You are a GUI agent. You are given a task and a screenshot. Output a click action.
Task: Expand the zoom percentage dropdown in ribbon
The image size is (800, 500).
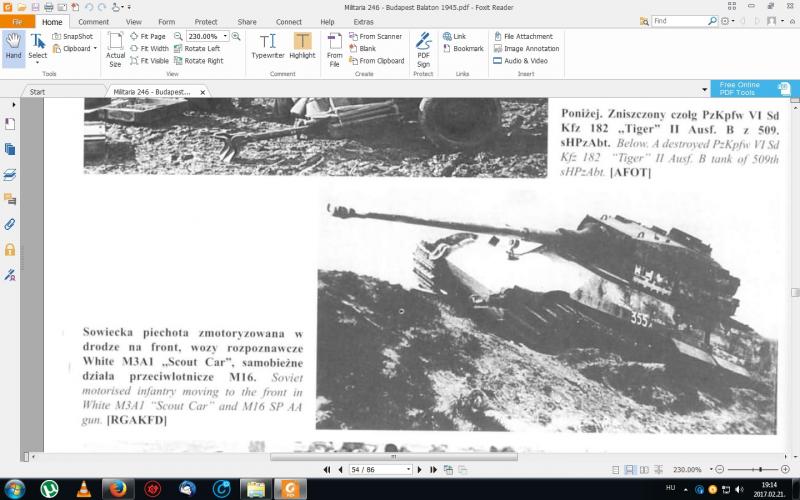(225, 36)
